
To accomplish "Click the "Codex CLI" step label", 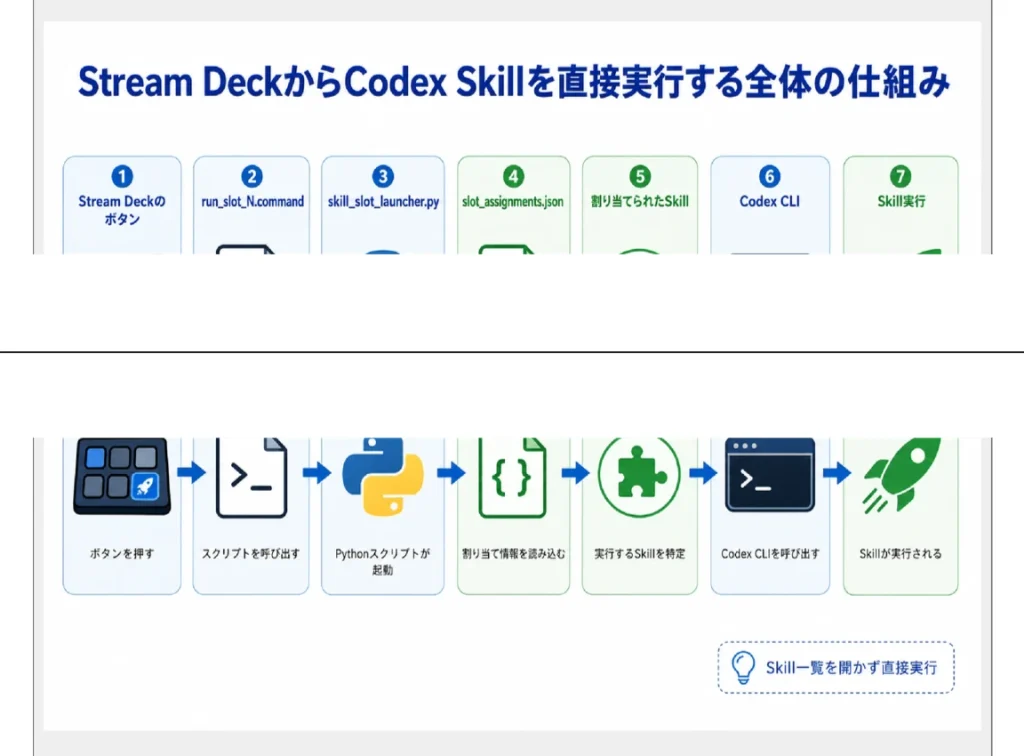I will click(770, 201).
